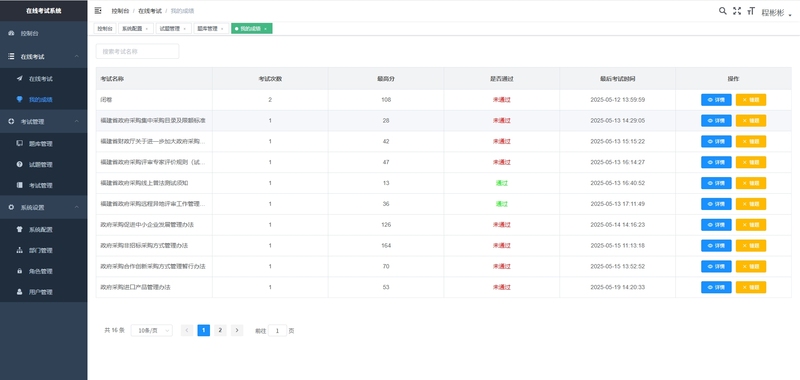View details for exam taken 2025-05-13 17:11:49

point(716,204)
